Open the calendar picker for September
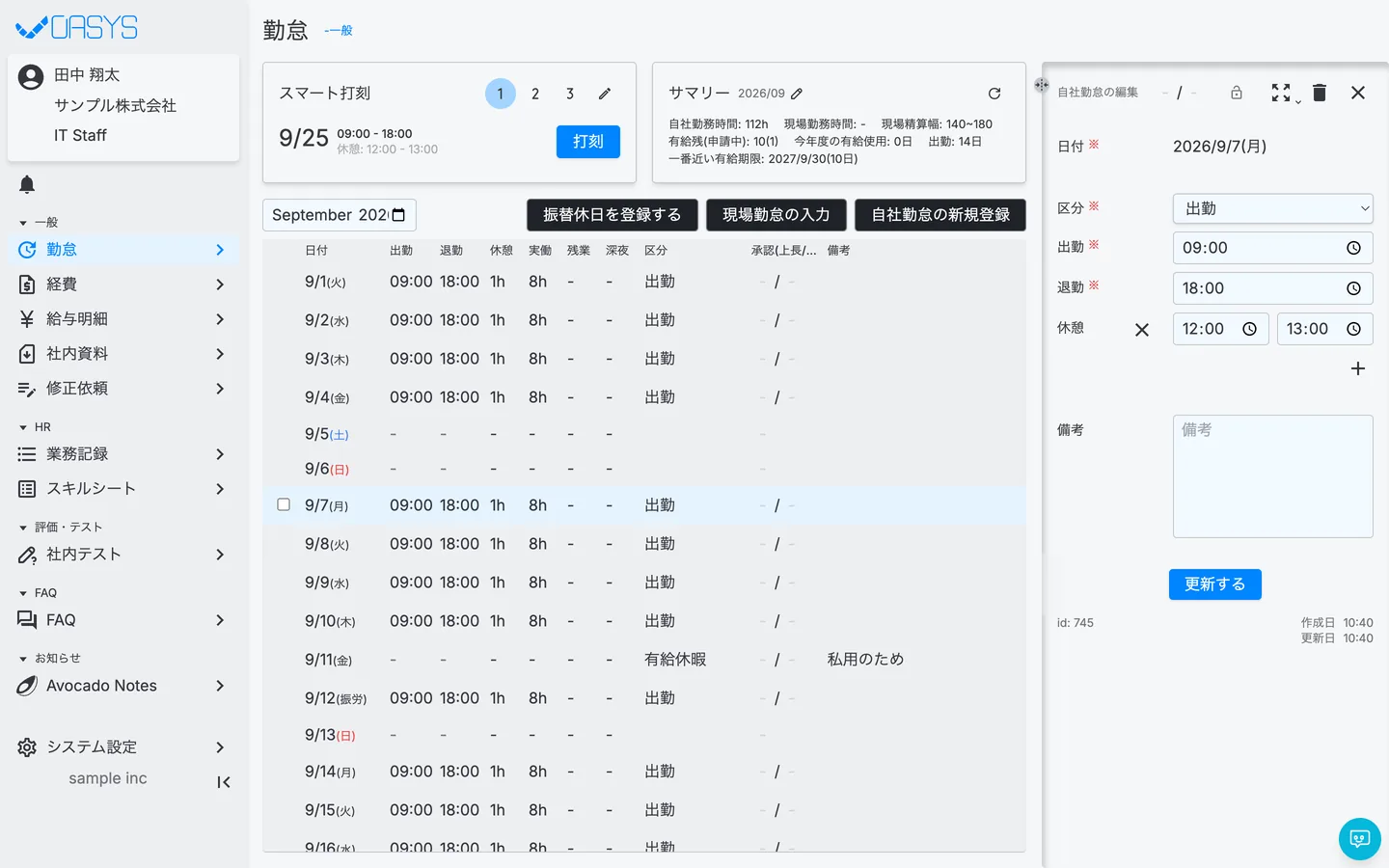Screen dimensions: 1389x868 (398, 215)
